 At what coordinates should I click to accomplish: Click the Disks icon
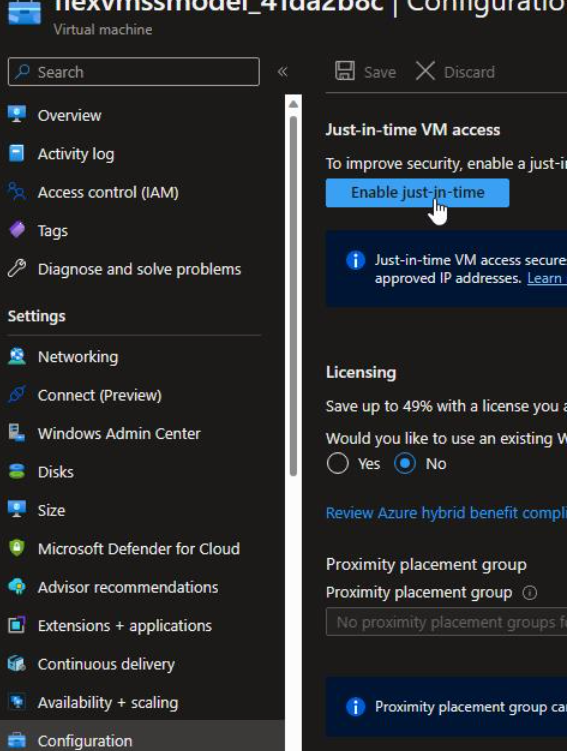[x=17, y=472]
